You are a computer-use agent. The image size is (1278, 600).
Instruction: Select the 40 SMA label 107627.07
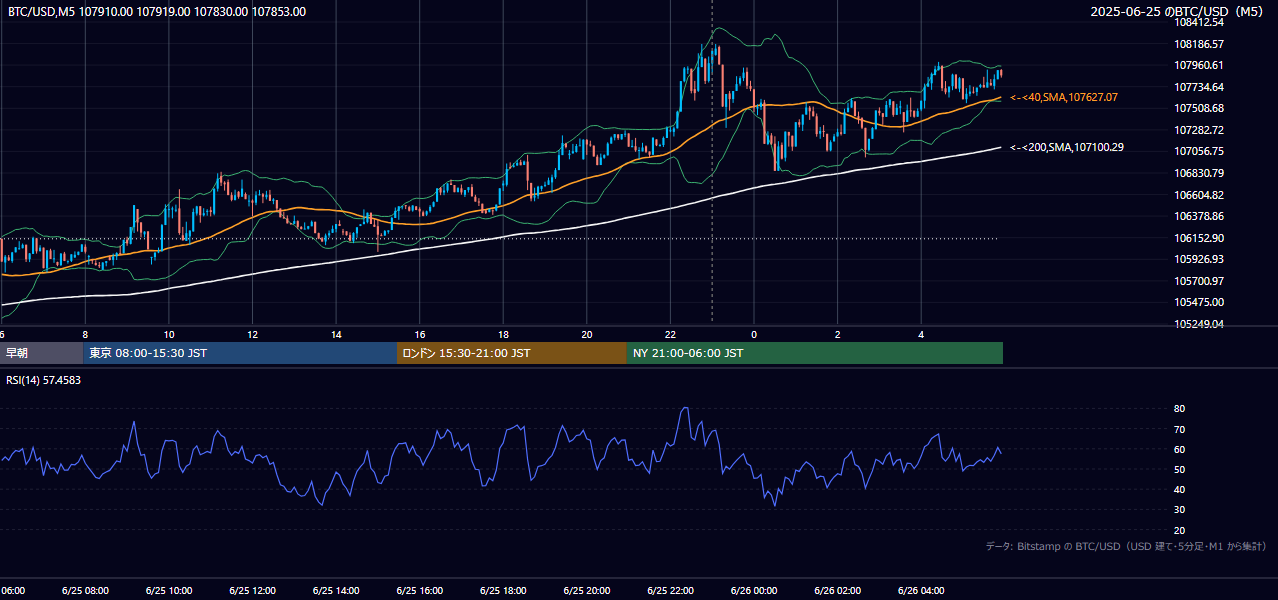tap(1064, 97)
